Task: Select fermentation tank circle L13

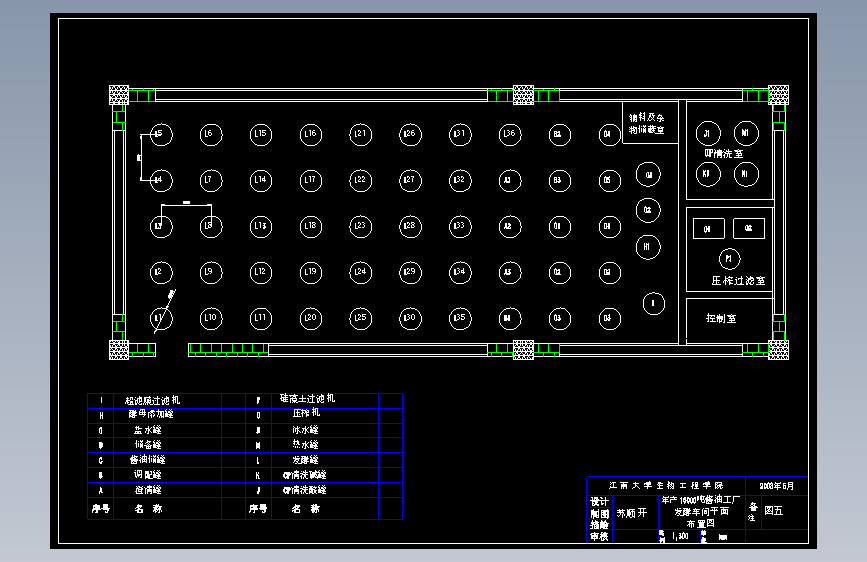Action: click(x=260, y=226)
